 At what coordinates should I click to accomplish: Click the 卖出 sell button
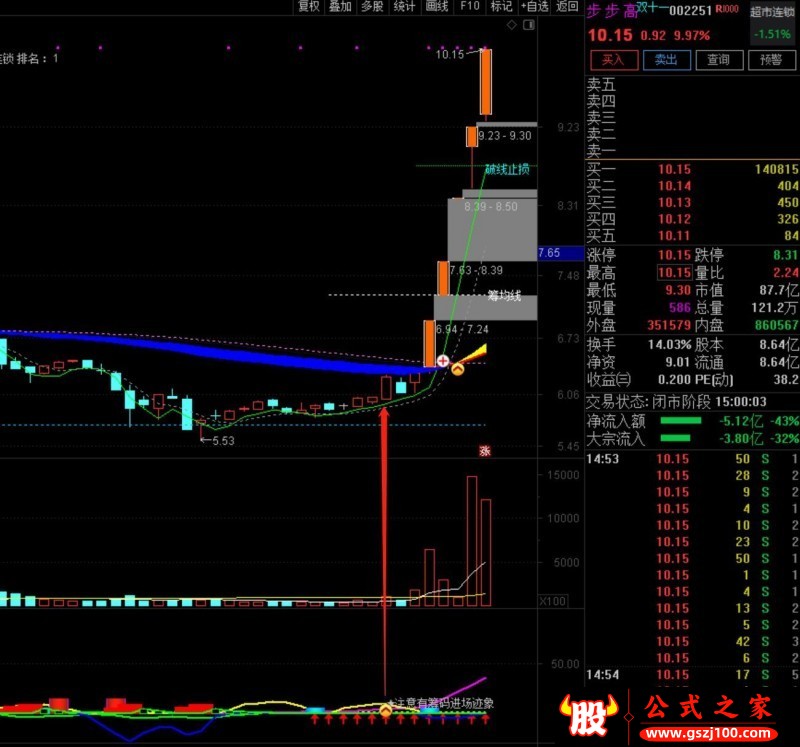point(666,60)
